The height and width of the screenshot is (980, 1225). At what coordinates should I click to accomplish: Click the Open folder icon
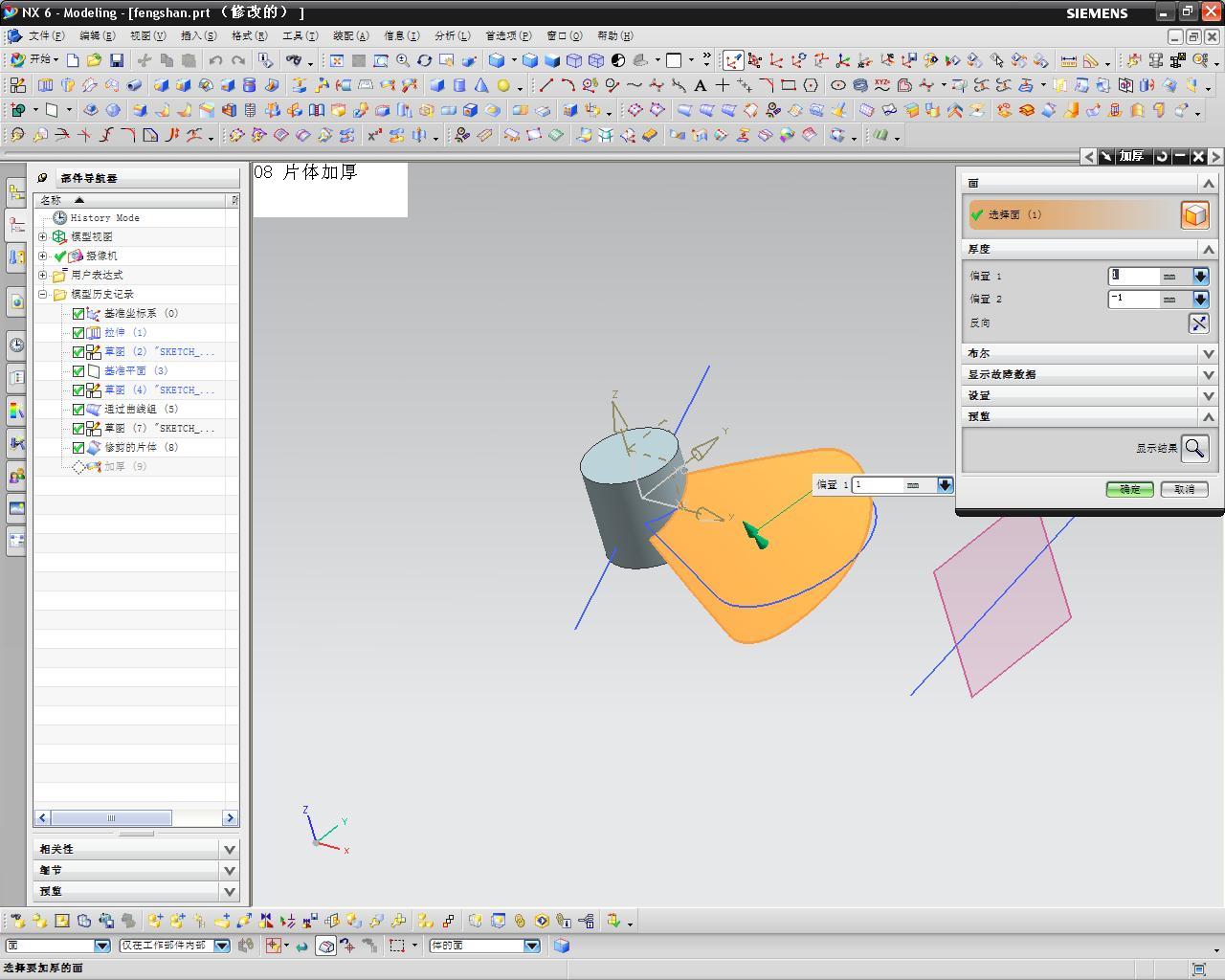94,60
